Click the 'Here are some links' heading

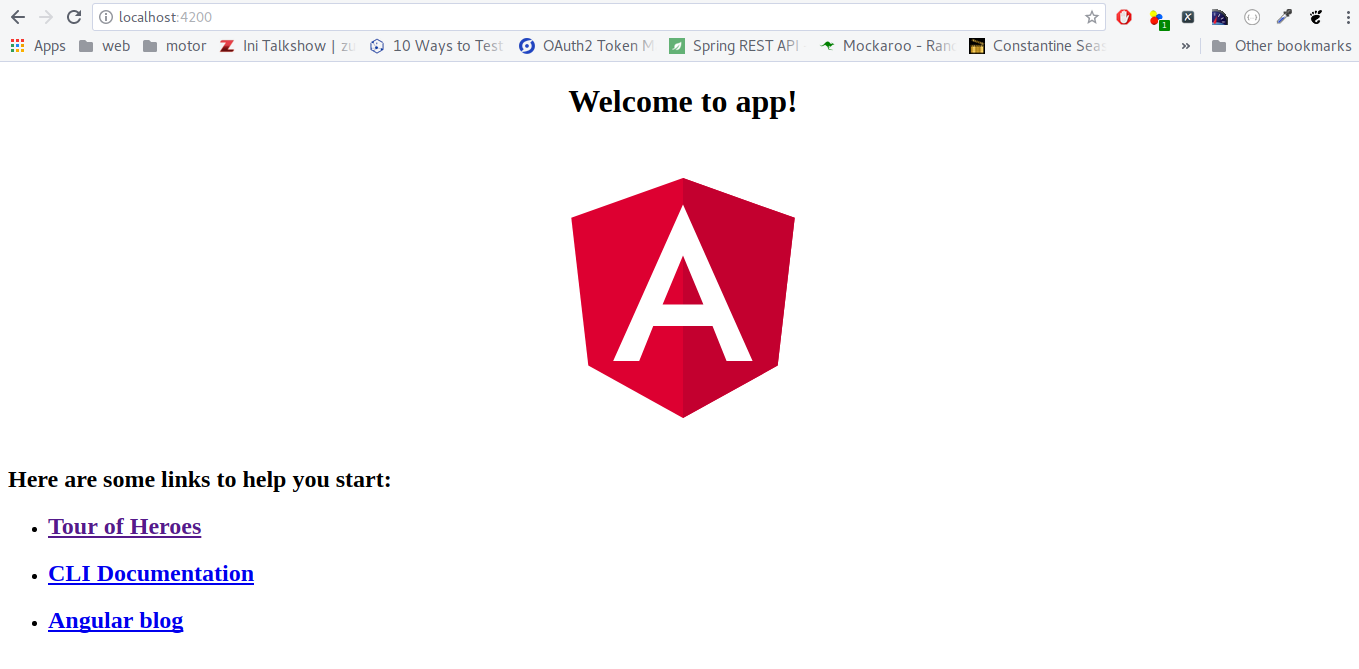200,479
